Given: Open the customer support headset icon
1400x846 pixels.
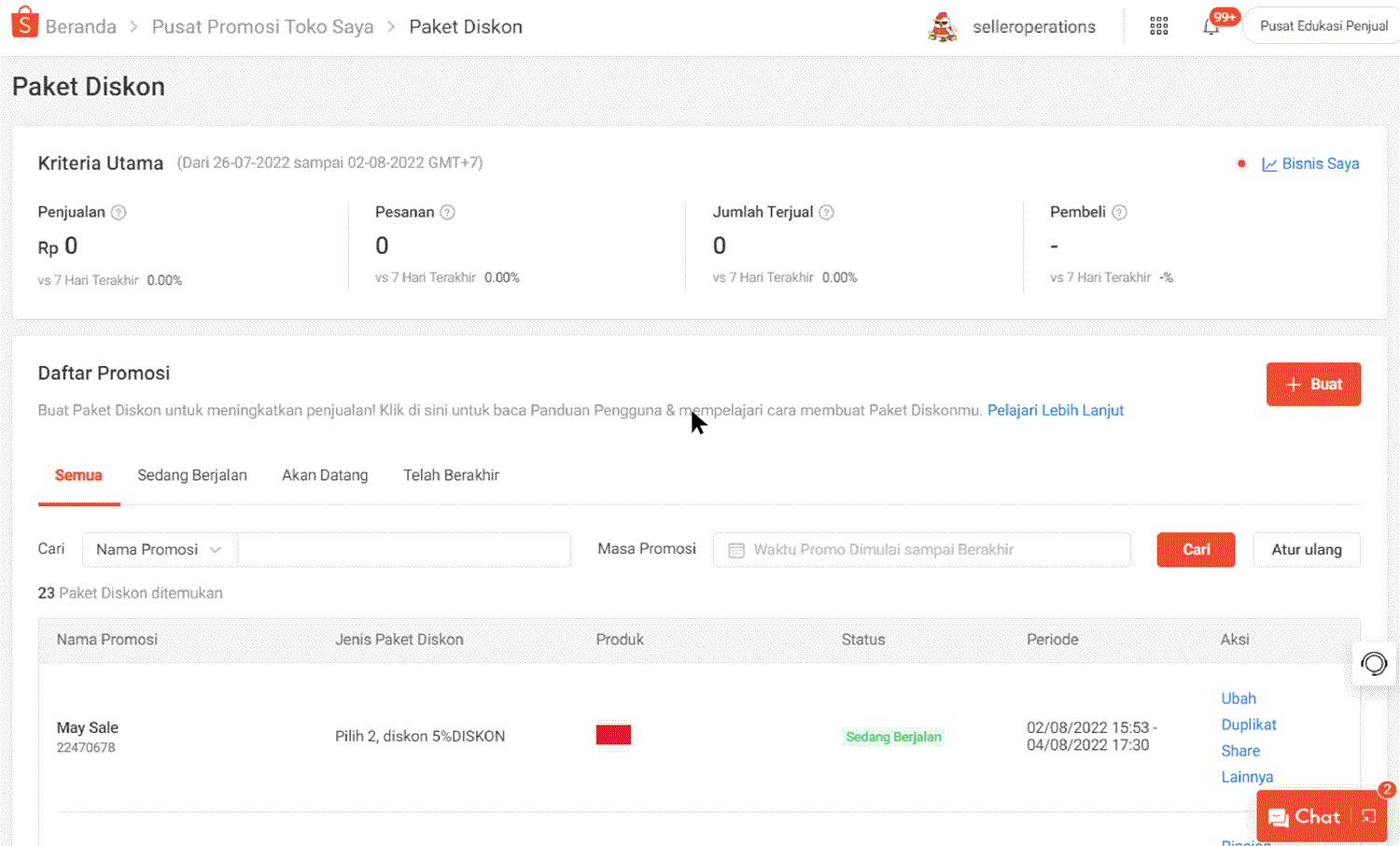Looking at the screenshot, I should click(x=1374, y=664).
